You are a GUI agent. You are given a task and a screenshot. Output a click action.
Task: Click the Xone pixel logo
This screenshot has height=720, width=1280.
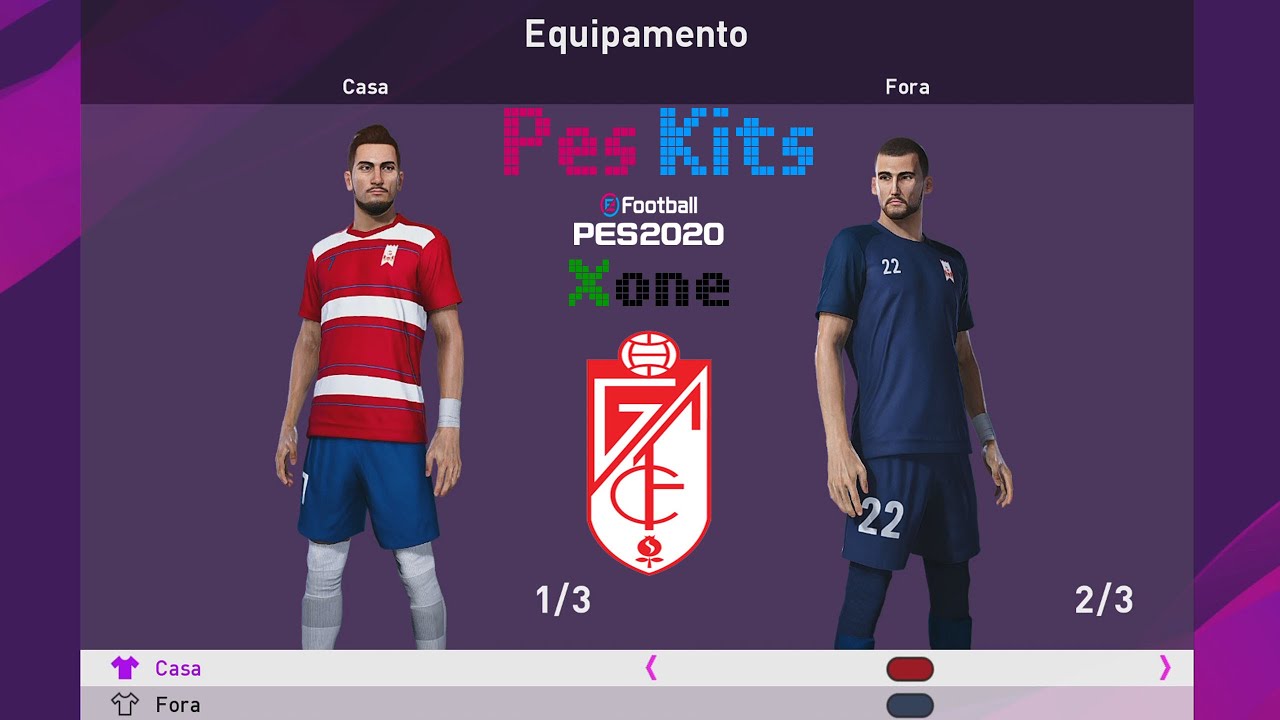[648, 282]
